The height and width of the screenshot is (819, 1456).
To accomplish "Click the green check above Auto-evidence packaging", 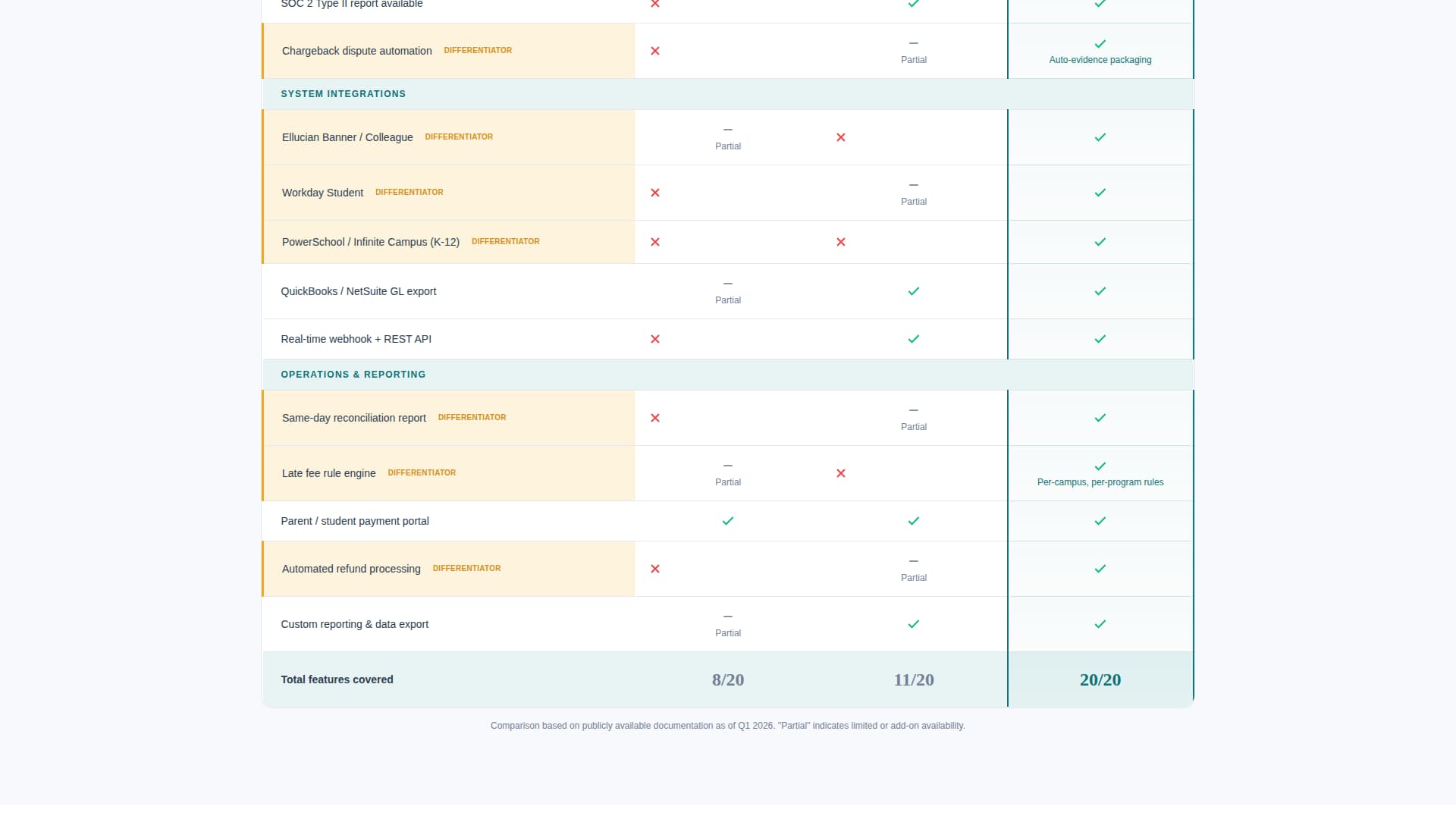I will [1100, 44].
